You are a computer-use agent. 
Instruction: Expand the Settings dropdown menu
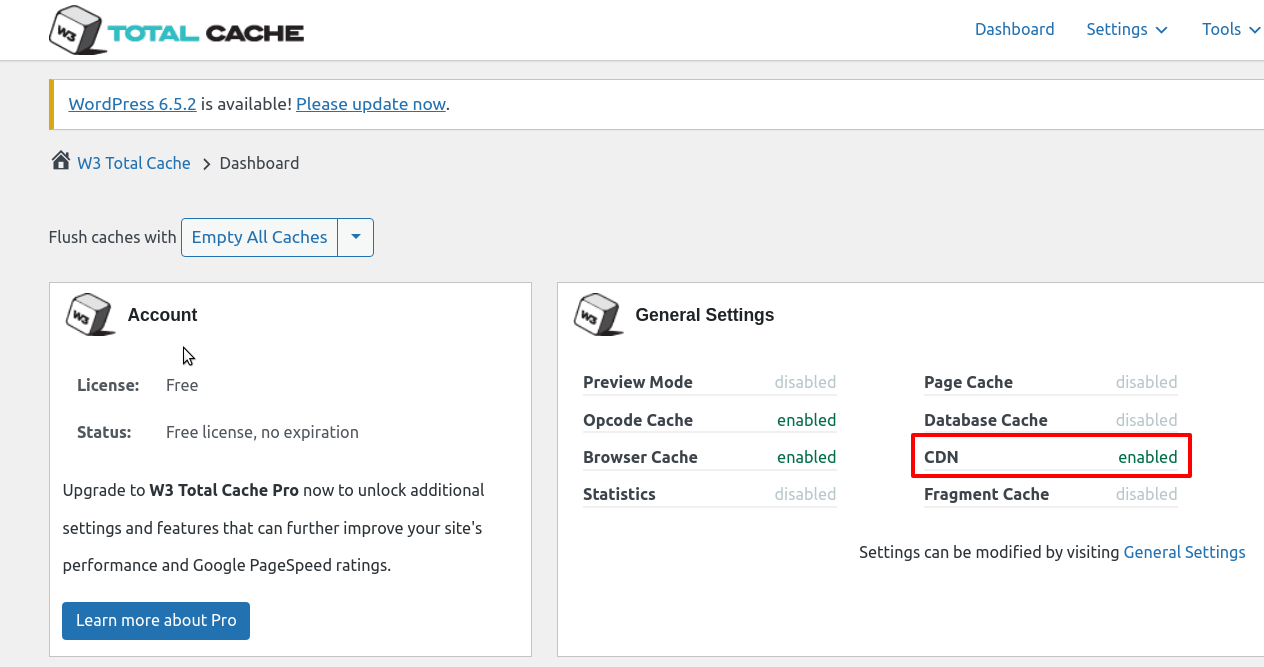coord(1126,29)
